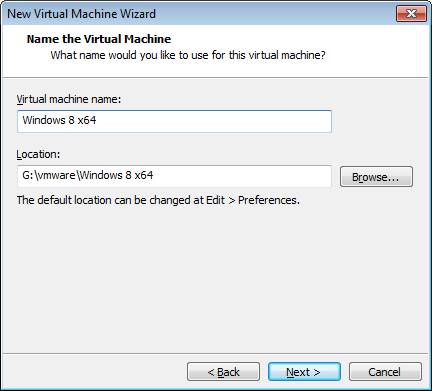This screenshot has height=391, width=432.
Task: Click the 'What name would you like' subtitle
Action: tap(188, 55)
